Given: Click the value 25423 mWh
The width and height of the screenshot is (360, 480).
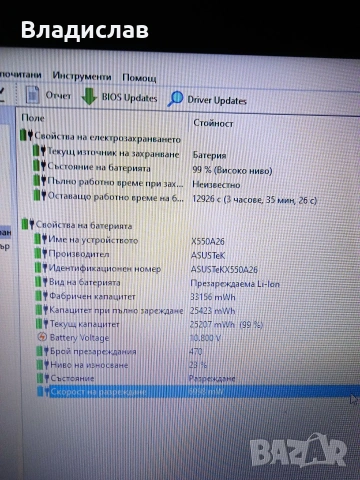Looking at the screenshot, I should pyautogui.click(x=212, y=311).
